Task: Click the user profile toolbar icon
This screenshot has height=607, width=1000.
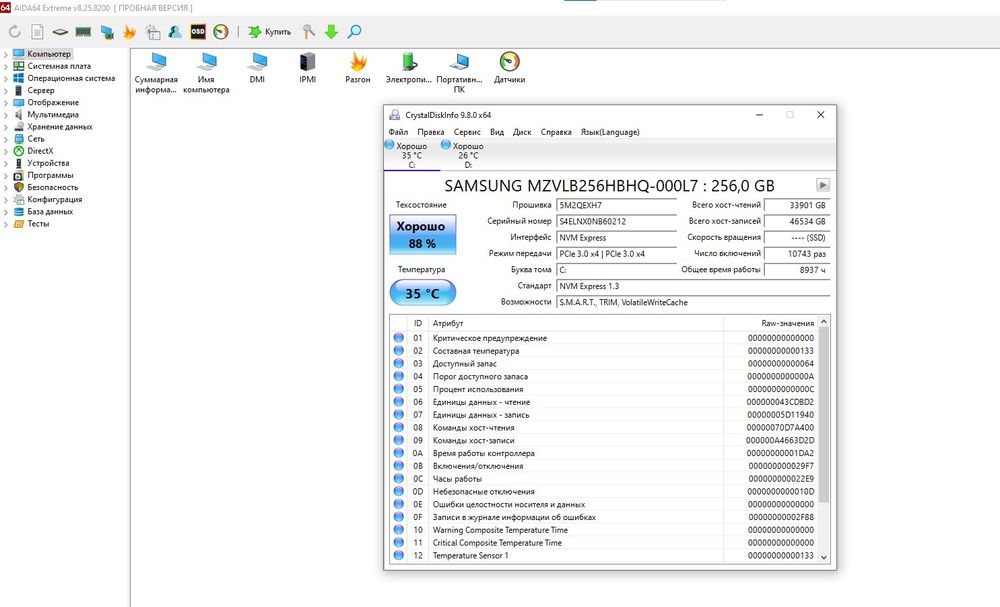Action: (175, 31)
